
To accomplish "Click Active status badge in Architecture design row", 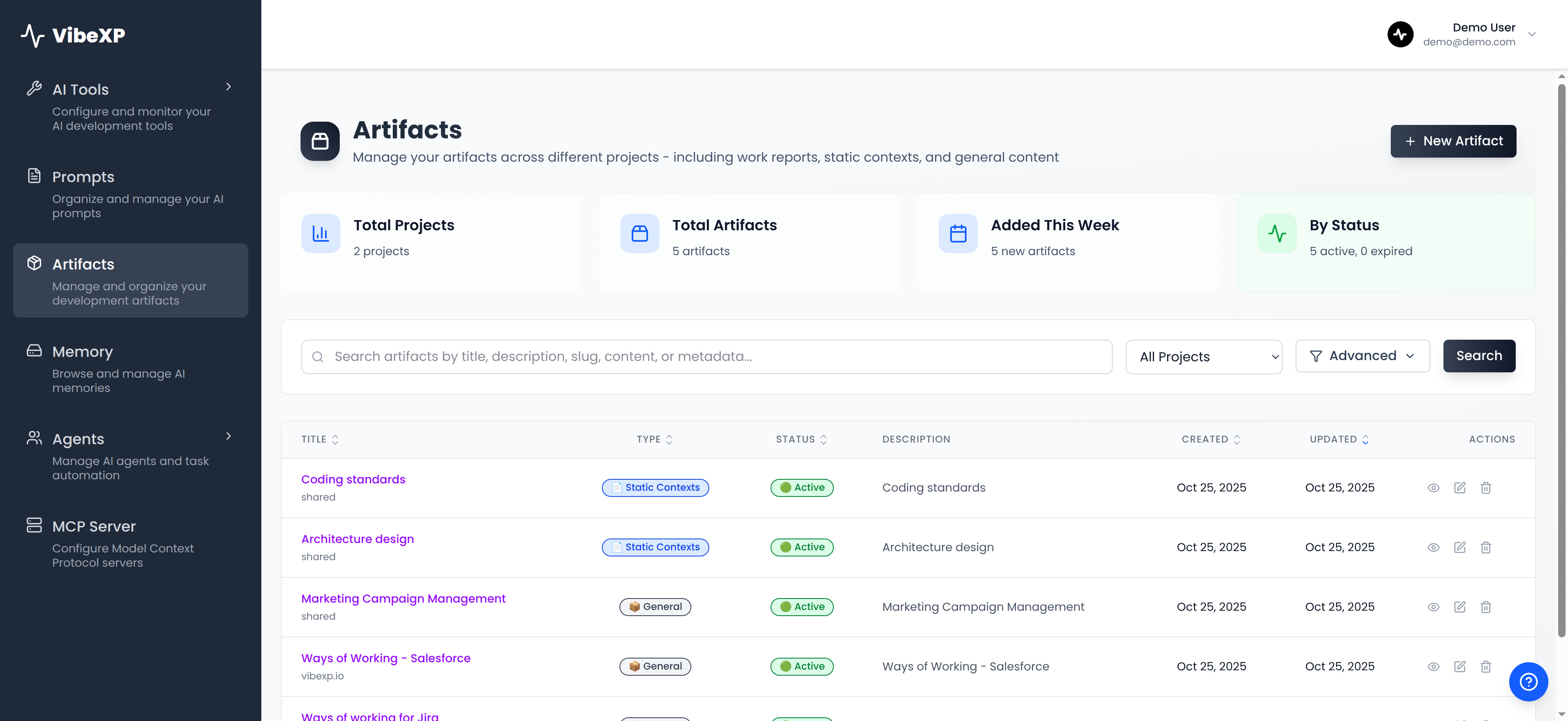I will [802, 547].
